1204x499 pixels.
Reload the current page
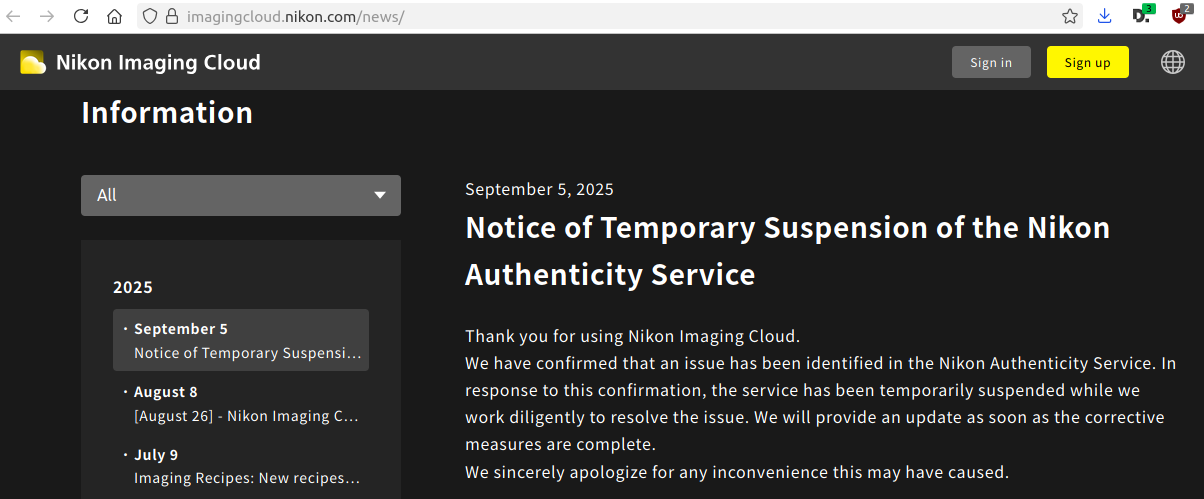(81, 16)
